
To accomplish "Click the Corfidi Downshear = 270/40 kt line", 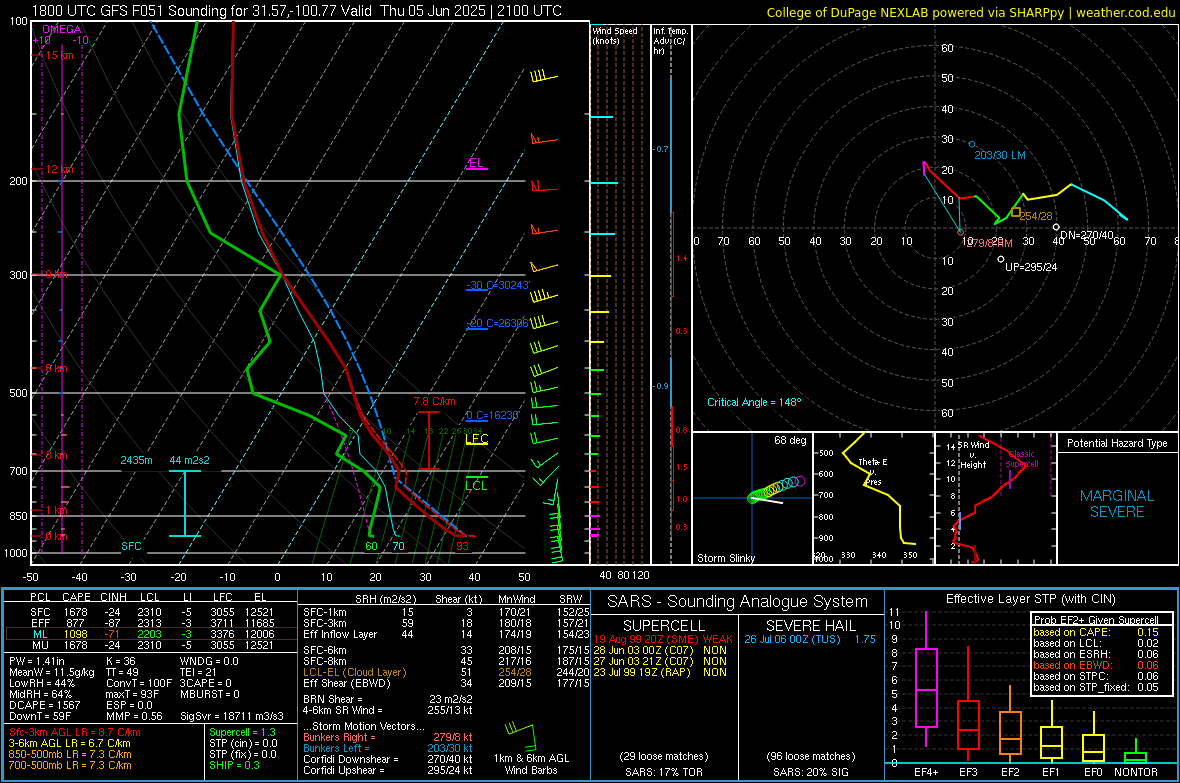I will [388, 759].
